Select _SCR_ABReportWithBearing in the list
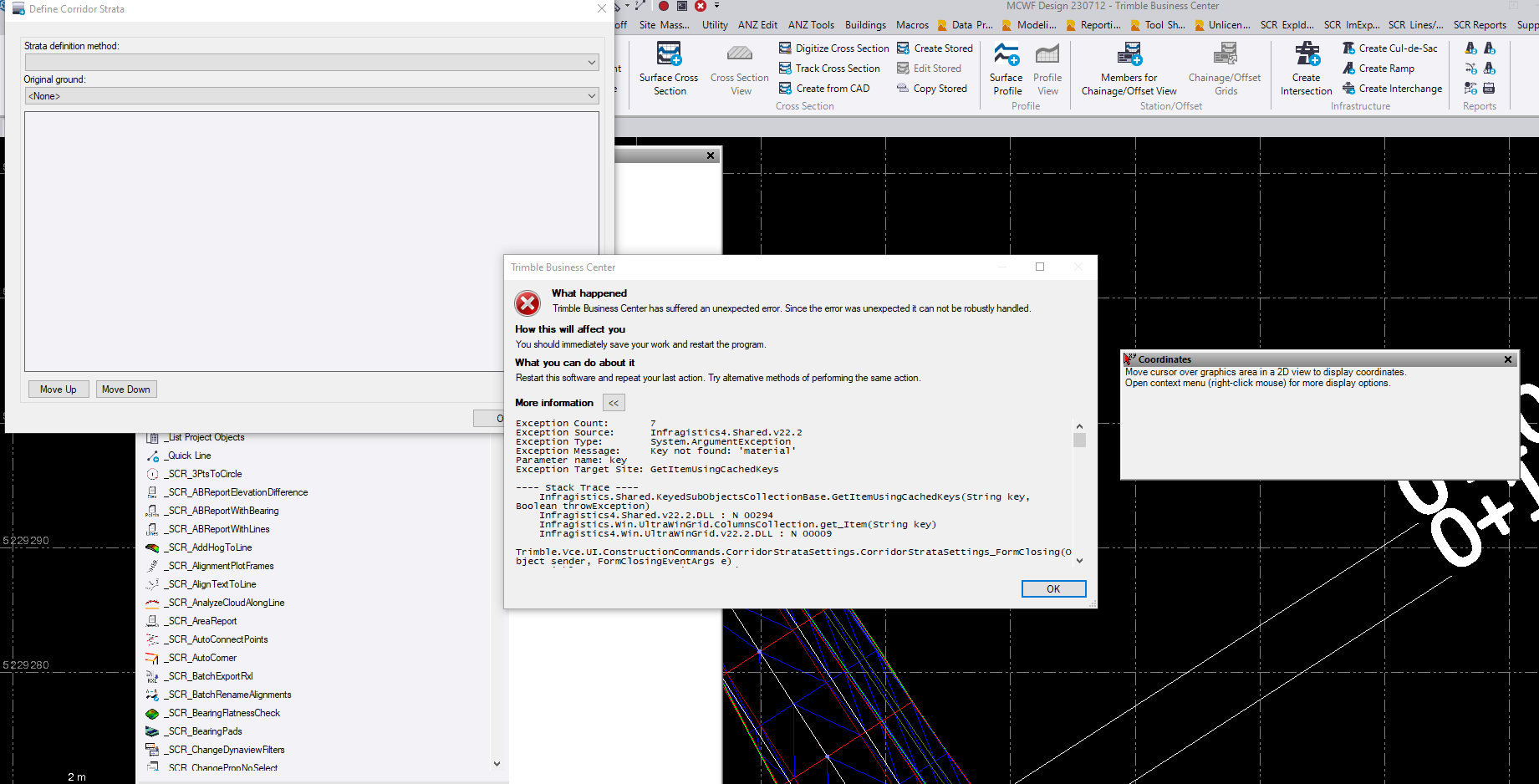The height and width of the screenshot is (784, 1539). point(222,511)
